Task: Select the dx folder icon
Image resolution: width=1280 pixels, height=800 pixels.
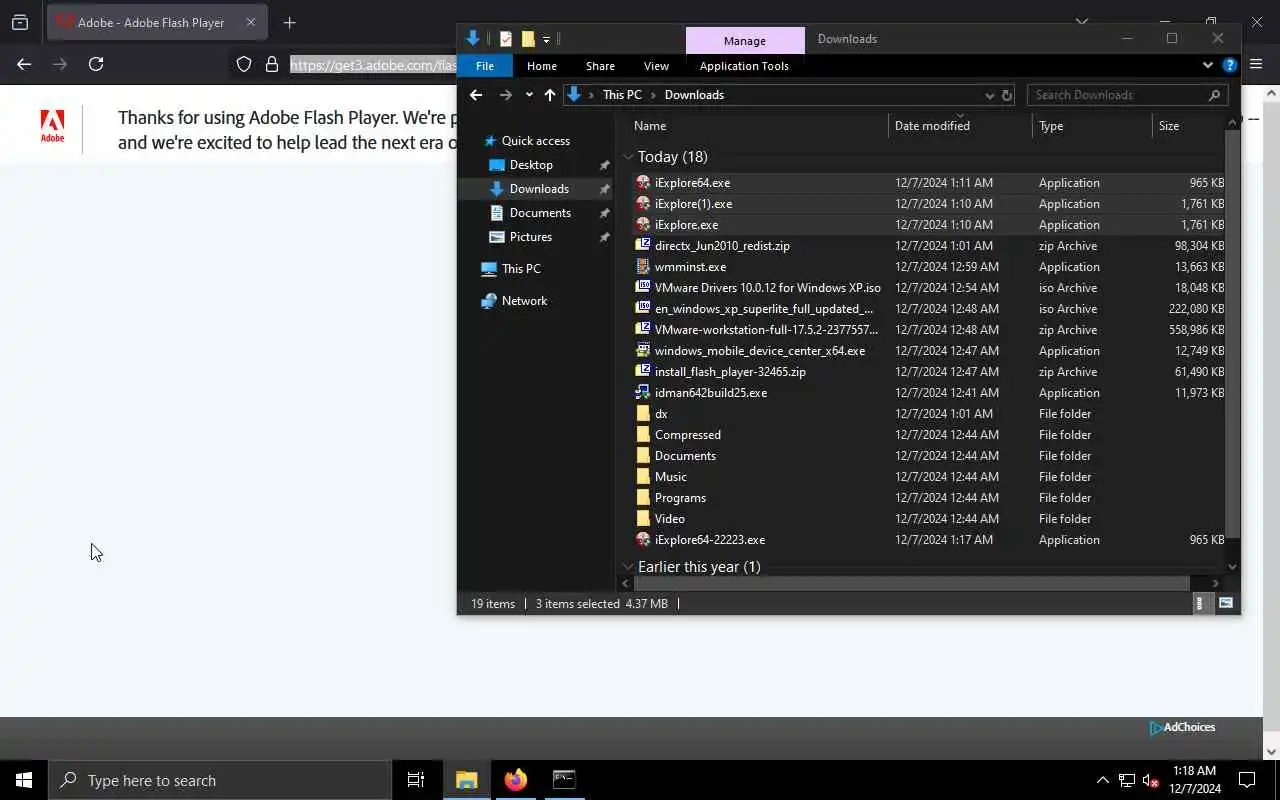Action: [643, 414]
